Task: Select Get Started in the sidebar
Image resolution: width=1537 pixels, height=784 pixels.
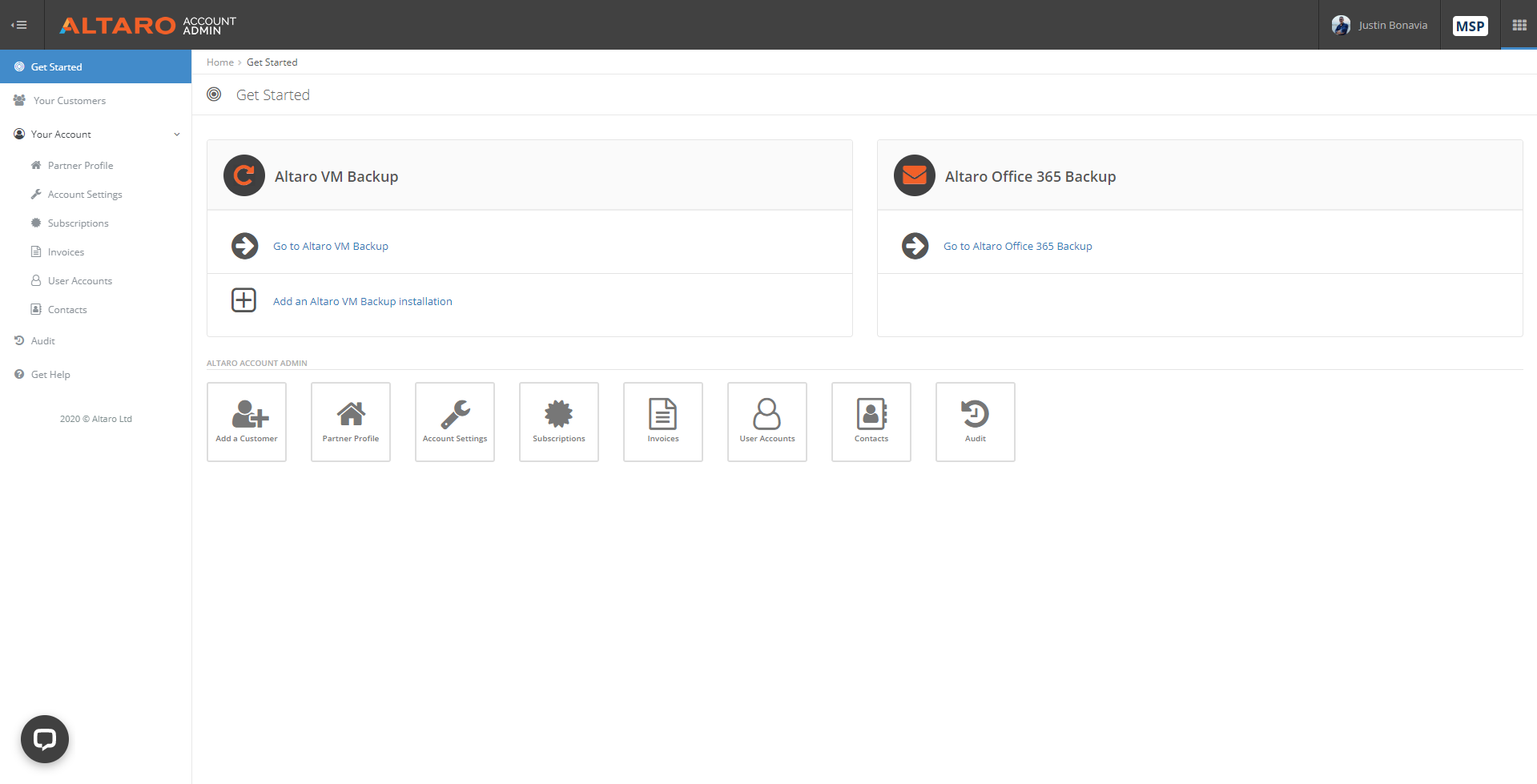Action: click(x=95, y=66)
